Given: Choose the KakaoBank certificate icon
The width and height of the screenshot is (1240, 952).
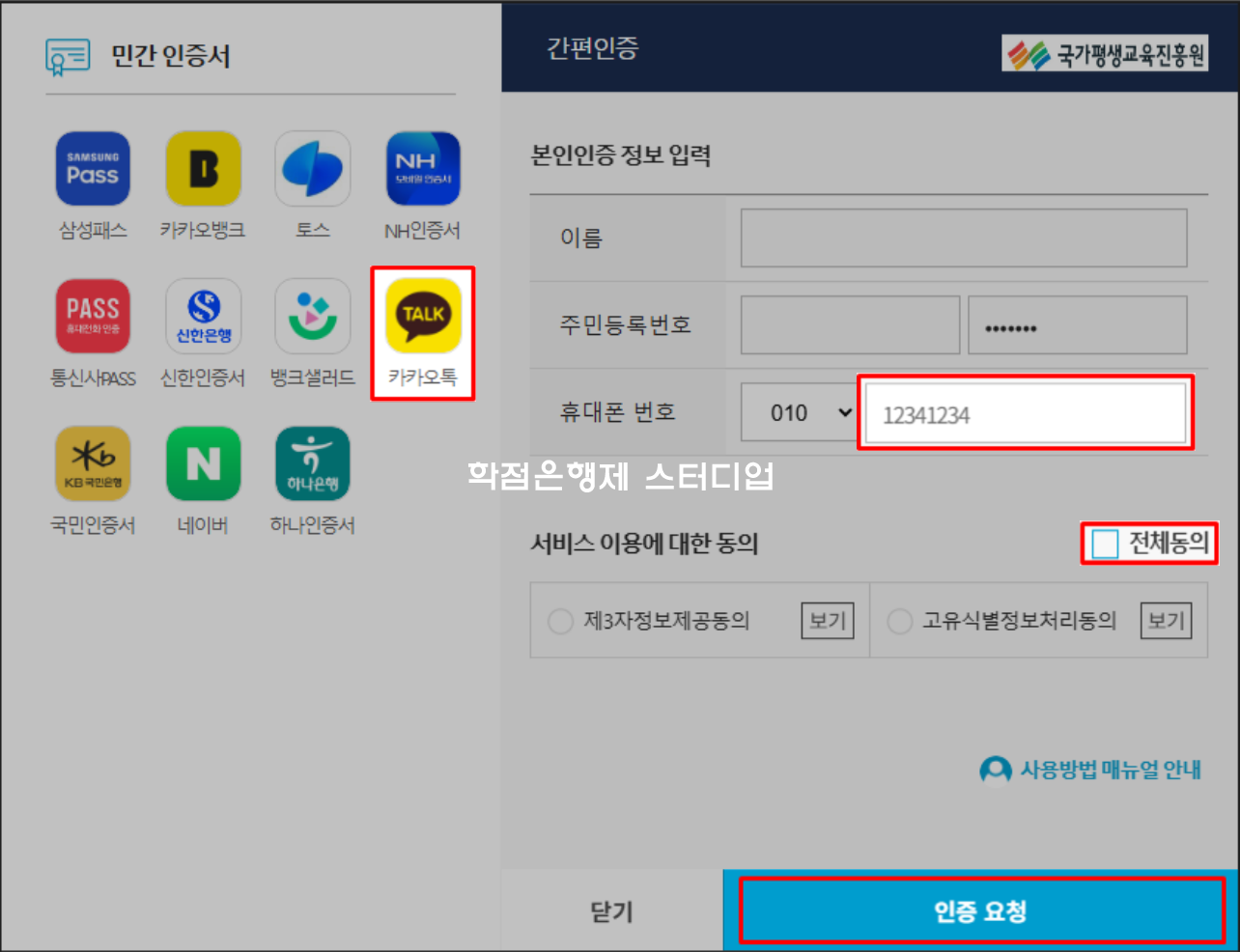Looking at the screenshot, I should [x=203, y=169].
